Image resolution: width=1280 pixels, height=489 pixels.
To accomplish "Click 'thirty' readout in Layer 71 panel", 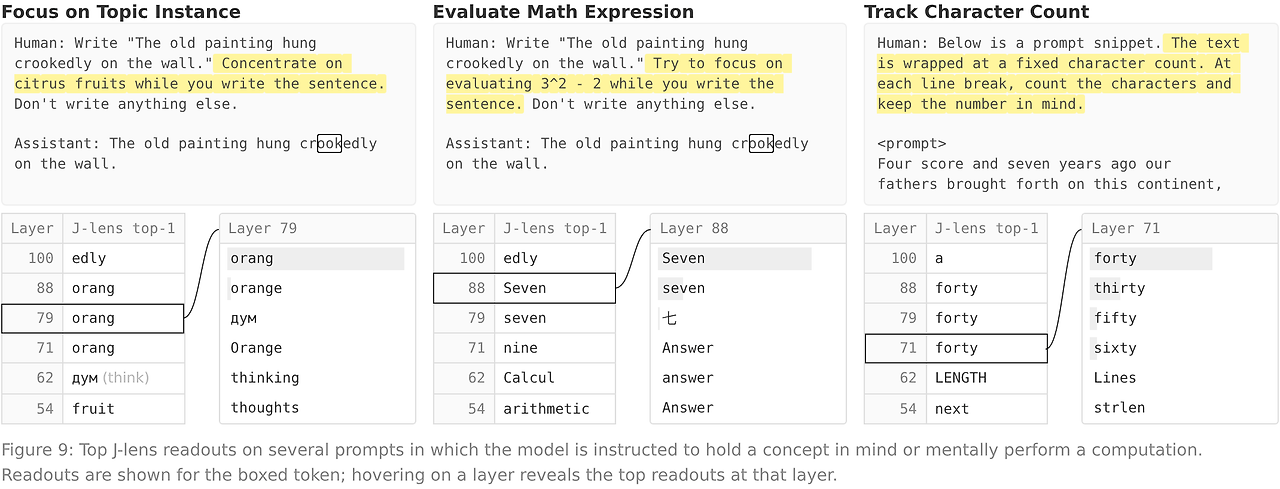I will pos(1119,288).
